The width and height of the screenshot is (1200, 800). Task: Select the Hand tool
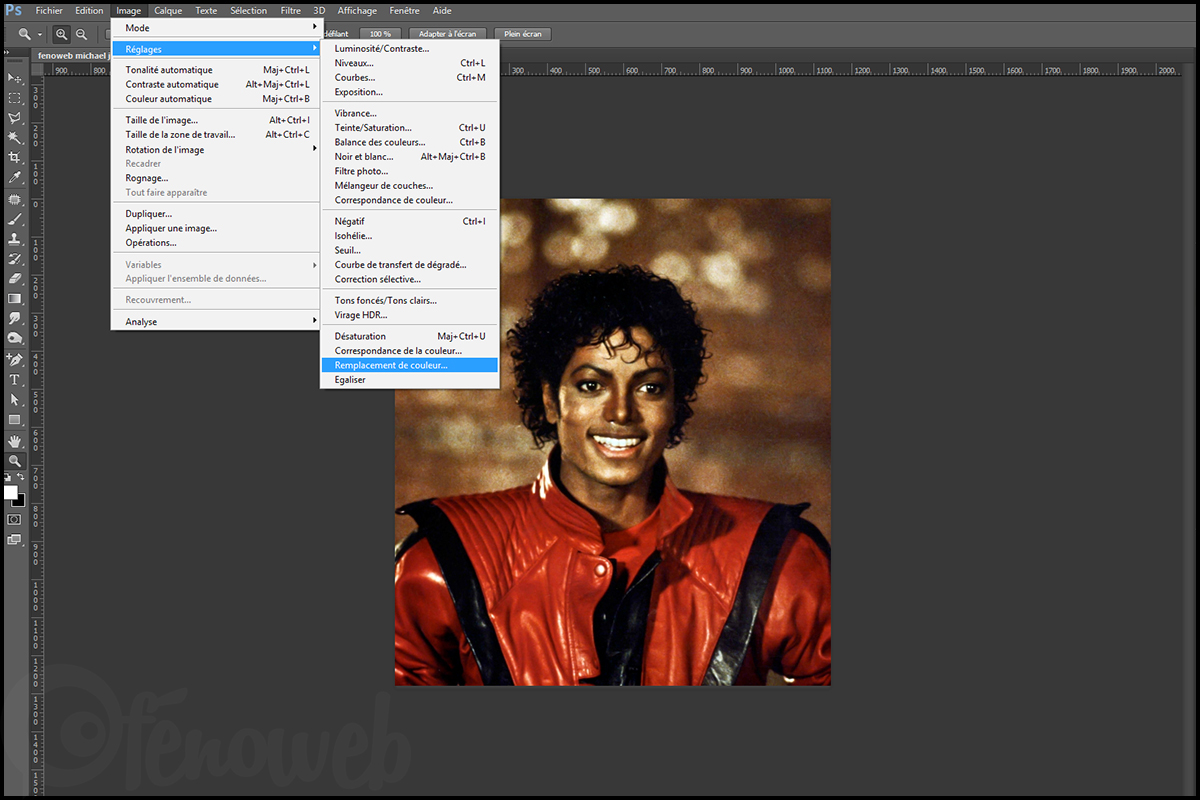pos(15,441)
